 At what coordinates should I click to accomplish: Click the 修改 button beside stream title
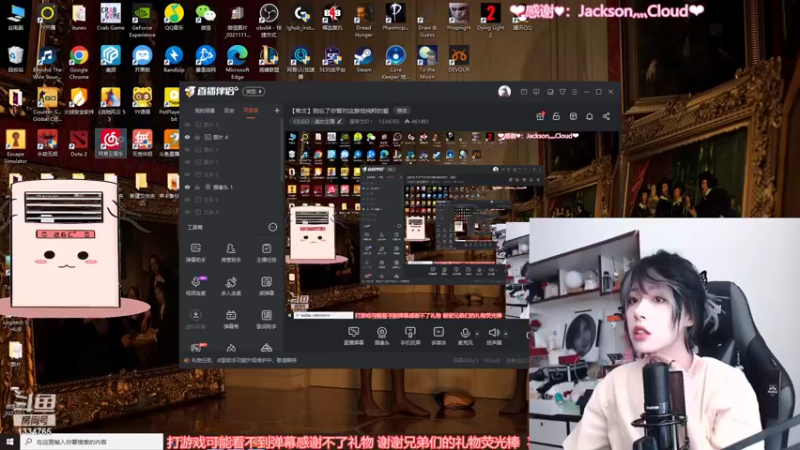pyautogui.click(x=403, y=111)
